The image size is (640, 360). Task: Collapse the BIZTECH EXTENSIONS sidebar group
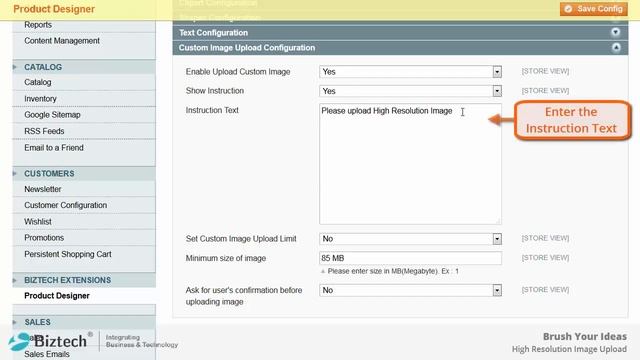[x=84, y=280]
